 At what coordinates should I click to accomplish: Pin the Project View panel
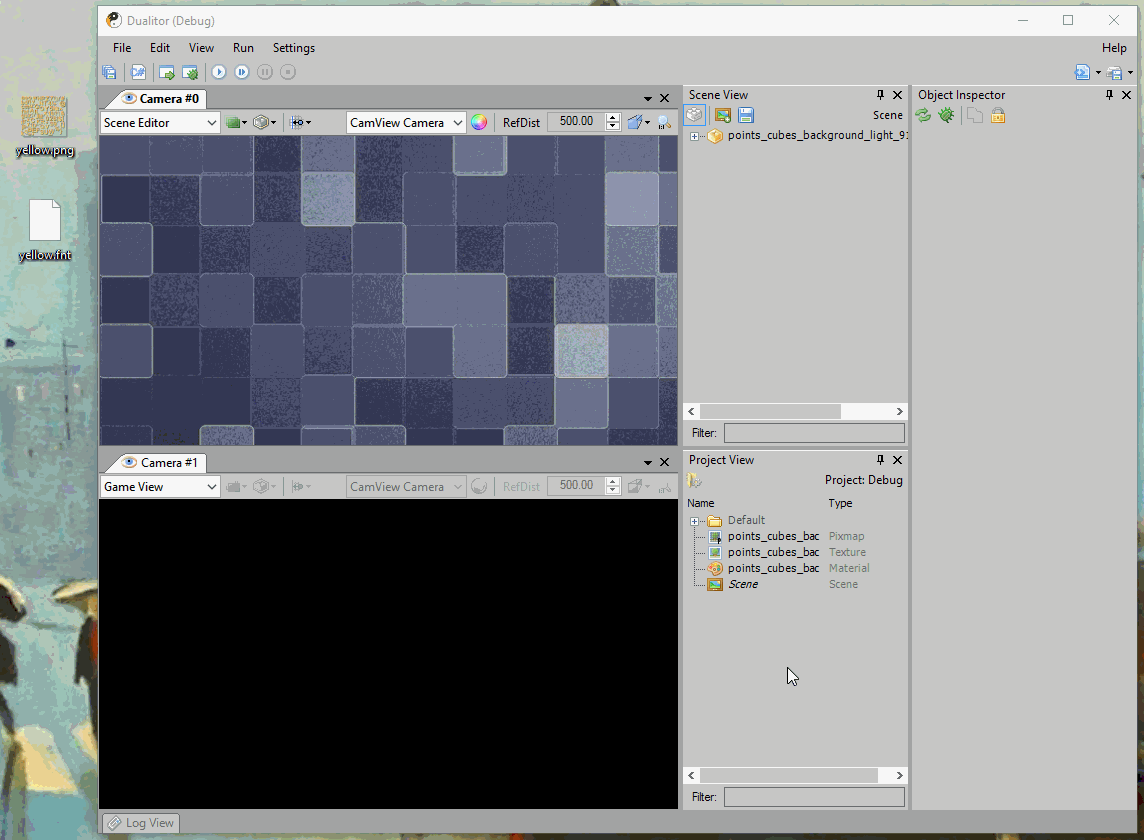[x=880, y=460]
